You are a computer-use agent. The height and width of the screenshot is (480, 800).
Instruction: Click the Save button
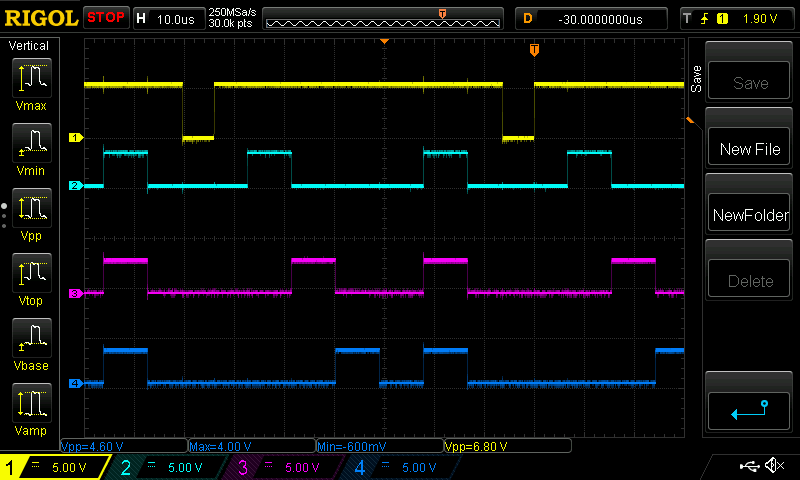coord(749,81)
